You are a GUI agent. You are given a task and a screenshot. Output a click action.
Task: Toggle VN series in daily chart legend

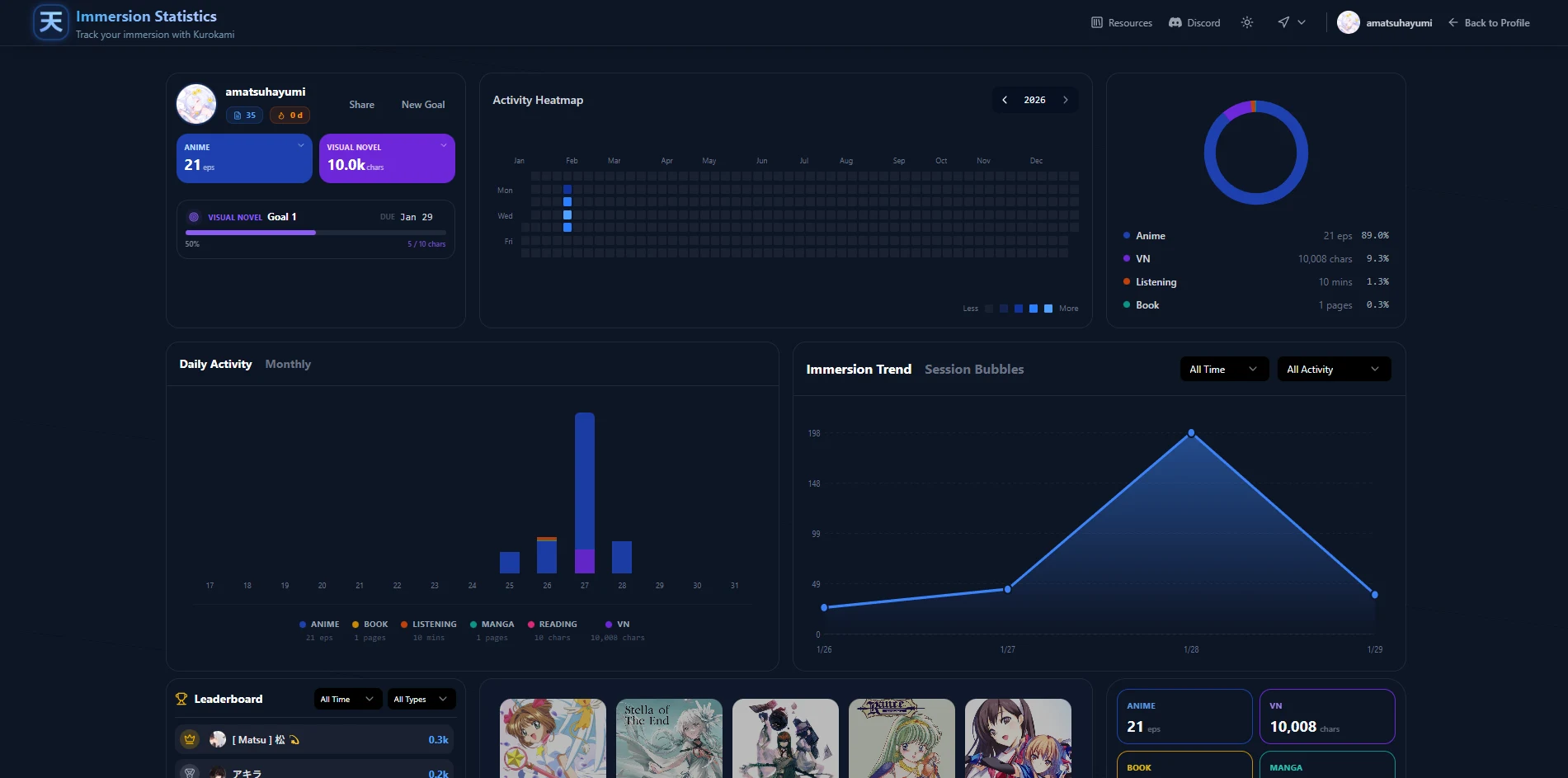(x=618, y=625)
